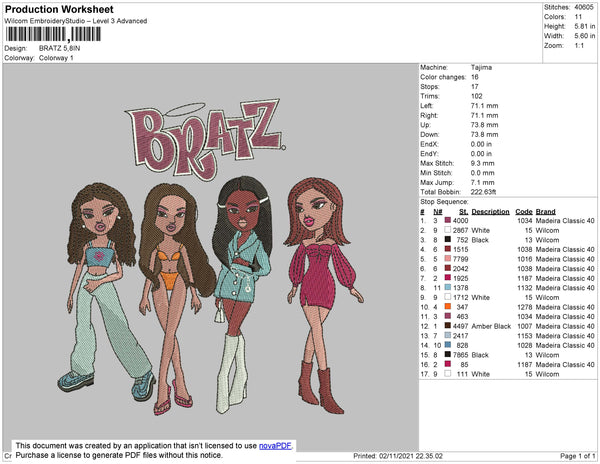Click the Brand column header

click(546, 212)
